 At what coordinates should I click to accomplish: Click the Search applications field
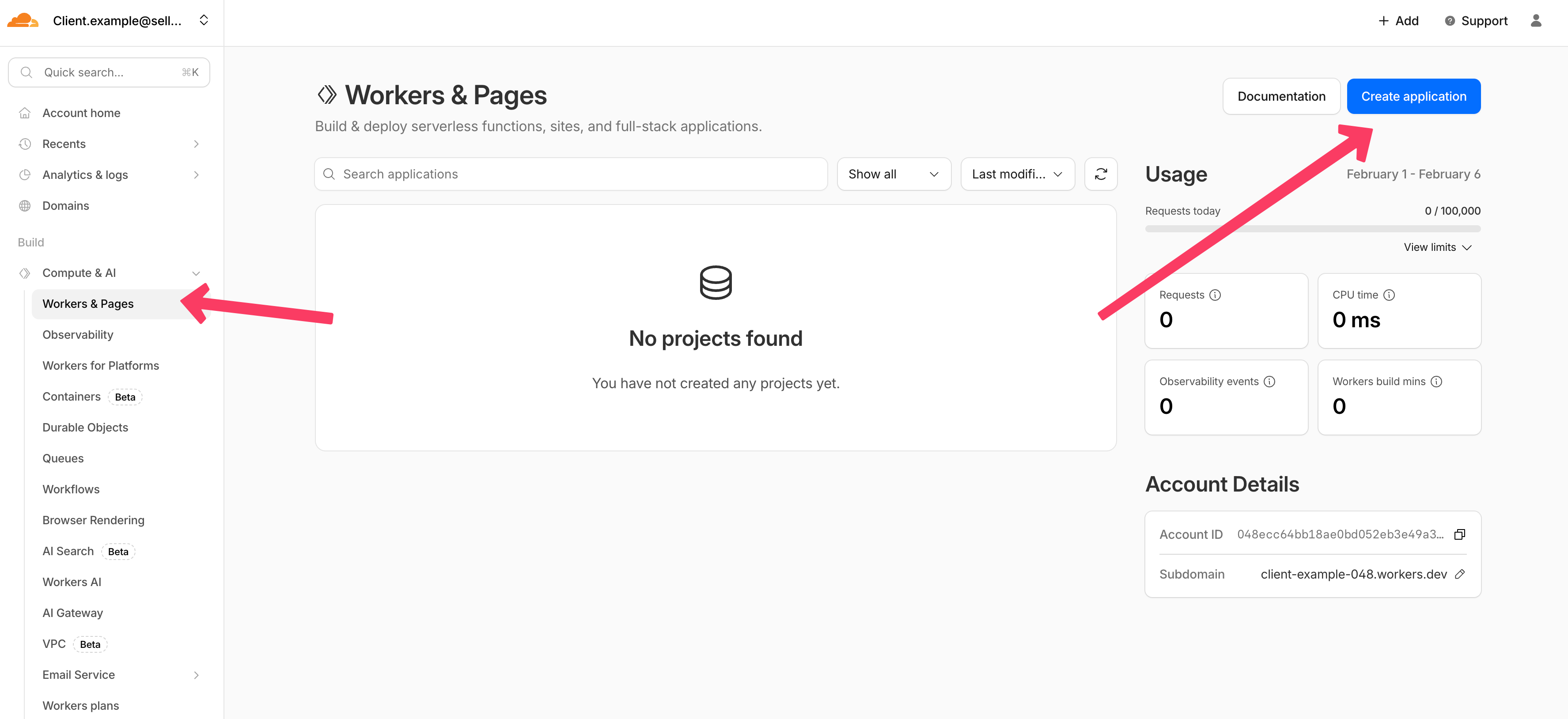coord(570,174)
